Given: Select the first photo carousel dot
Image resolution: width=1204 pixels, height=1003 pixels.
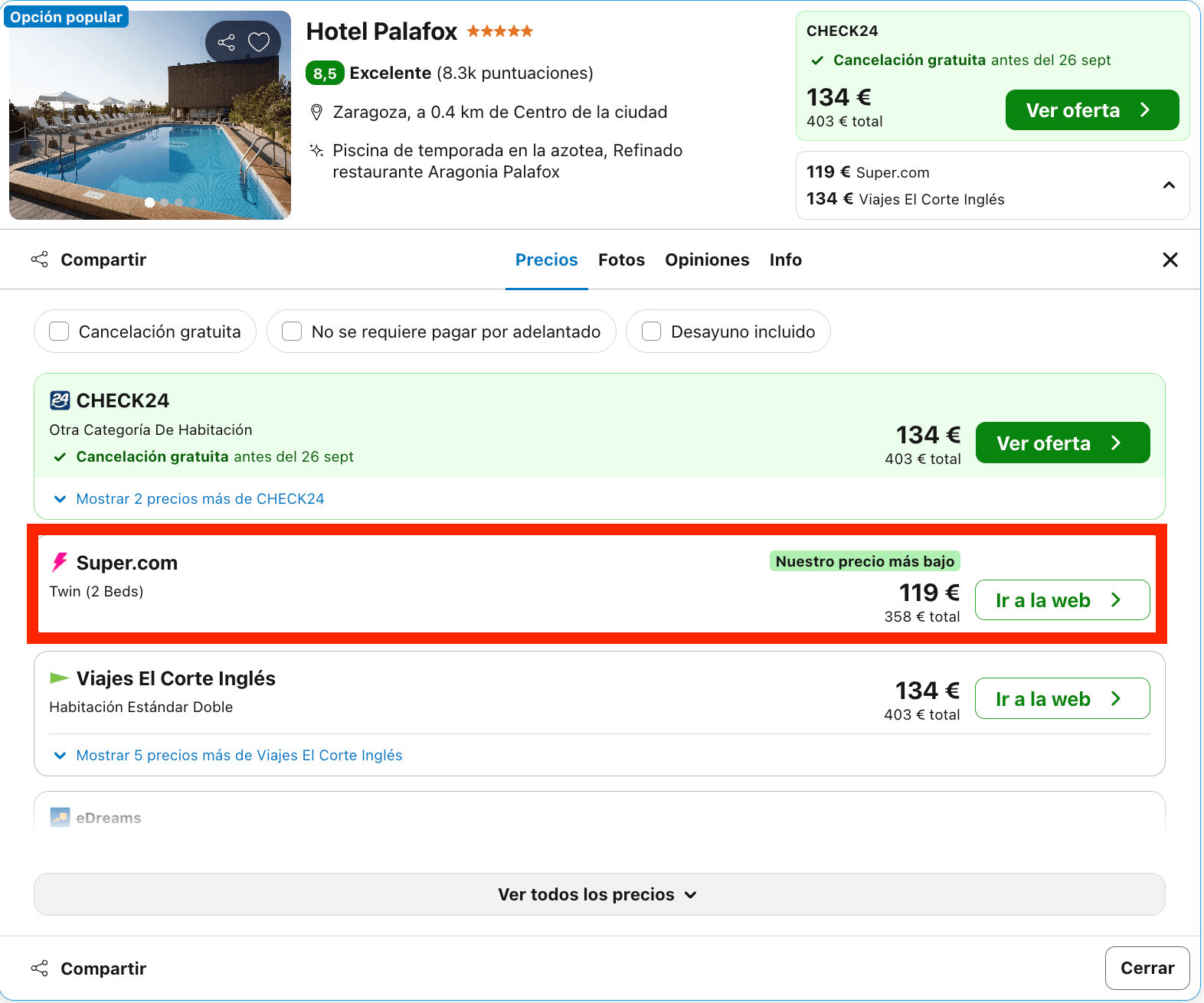Looking at the screenshot, I should pos(149,203).
